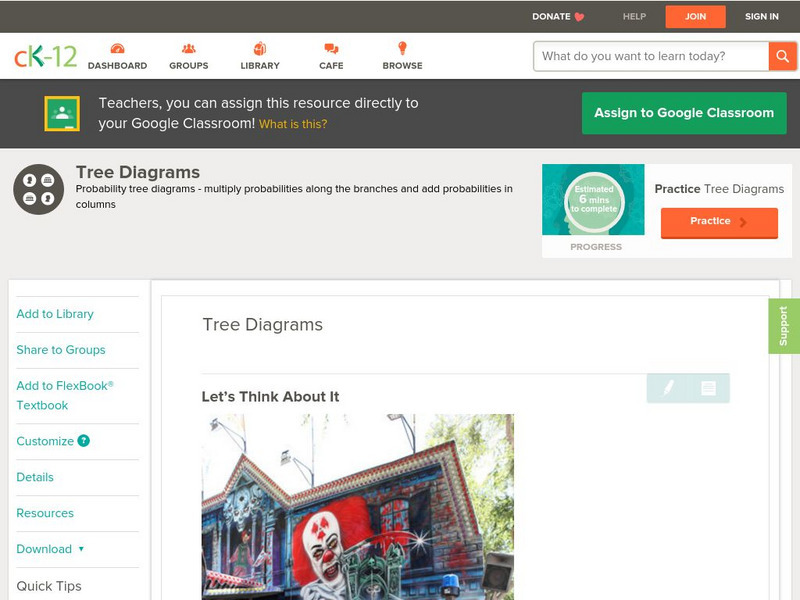Image resolution: width=800 pixels, height=600 pixels.
Task: Open the Library backpack icon
Action: point(260,48)
